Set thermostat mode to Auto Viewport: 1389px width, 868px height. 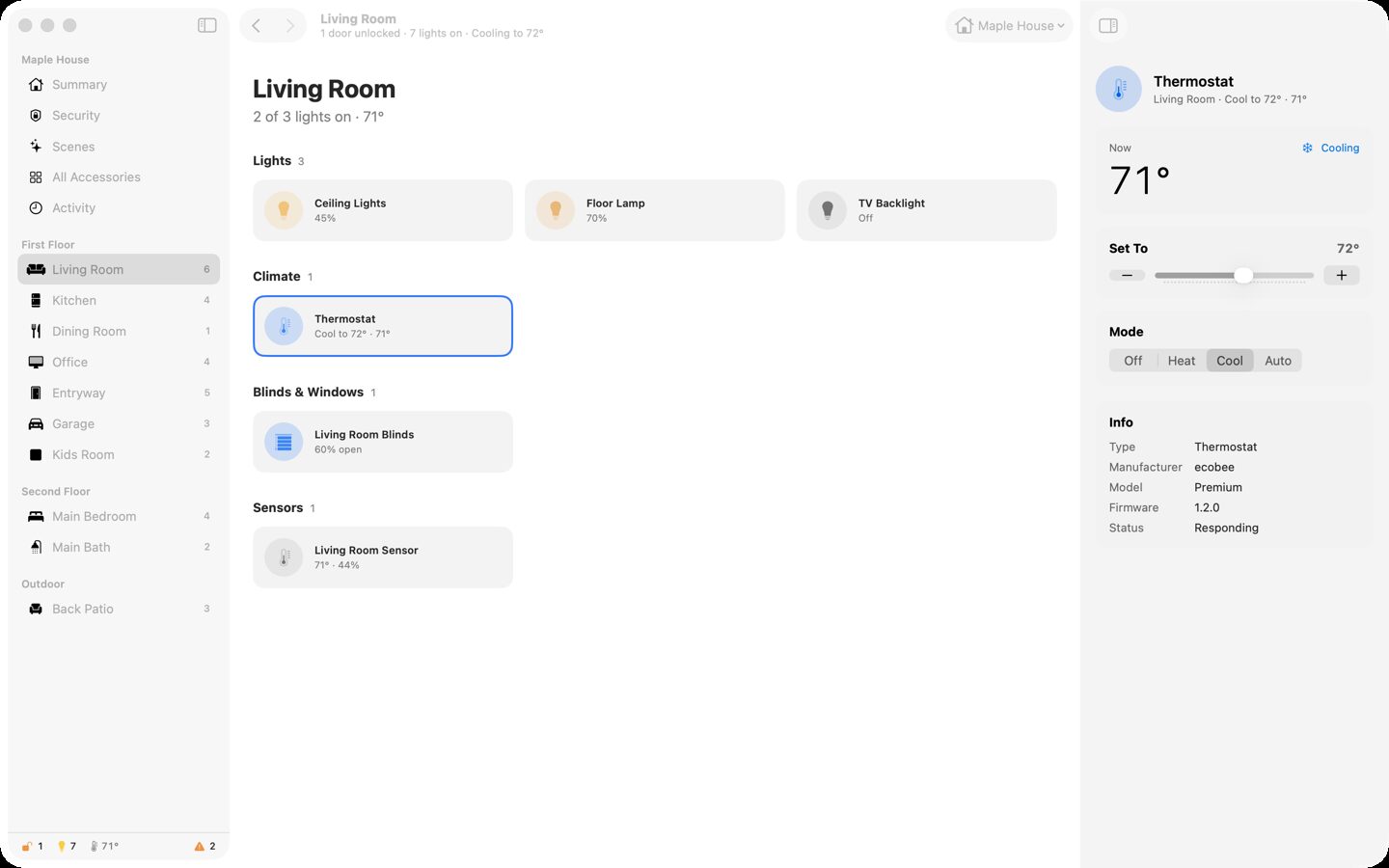click(x=1278, y=361)
